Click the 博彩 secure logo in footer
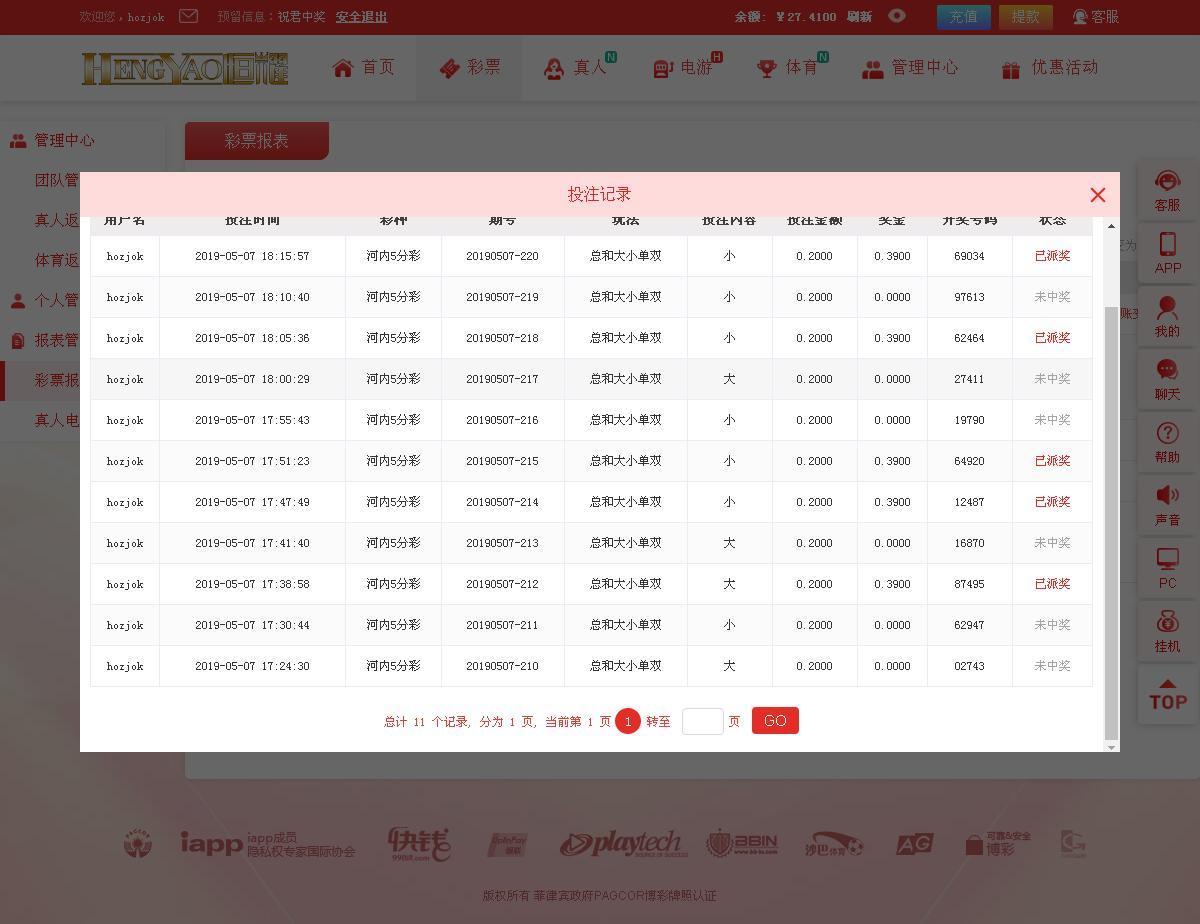 point(997,844)
